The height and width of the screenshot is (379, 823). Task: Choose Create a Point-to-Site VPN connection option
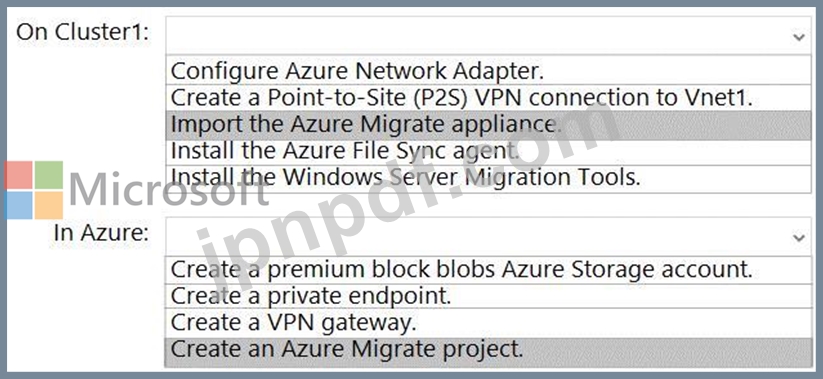tap(489, 98)
